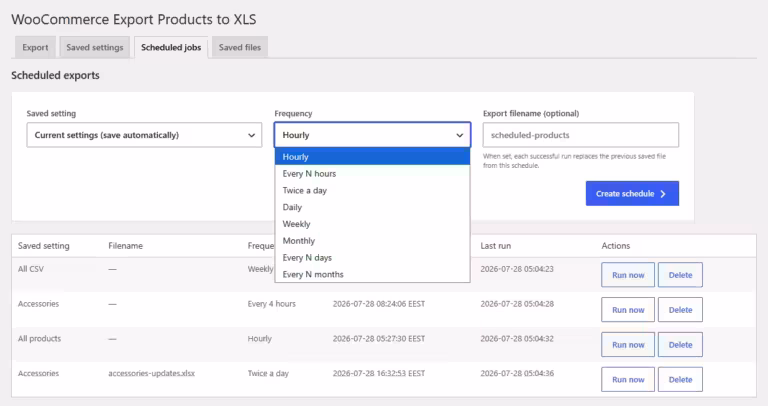Switch to the Export tab

[35, 48]
